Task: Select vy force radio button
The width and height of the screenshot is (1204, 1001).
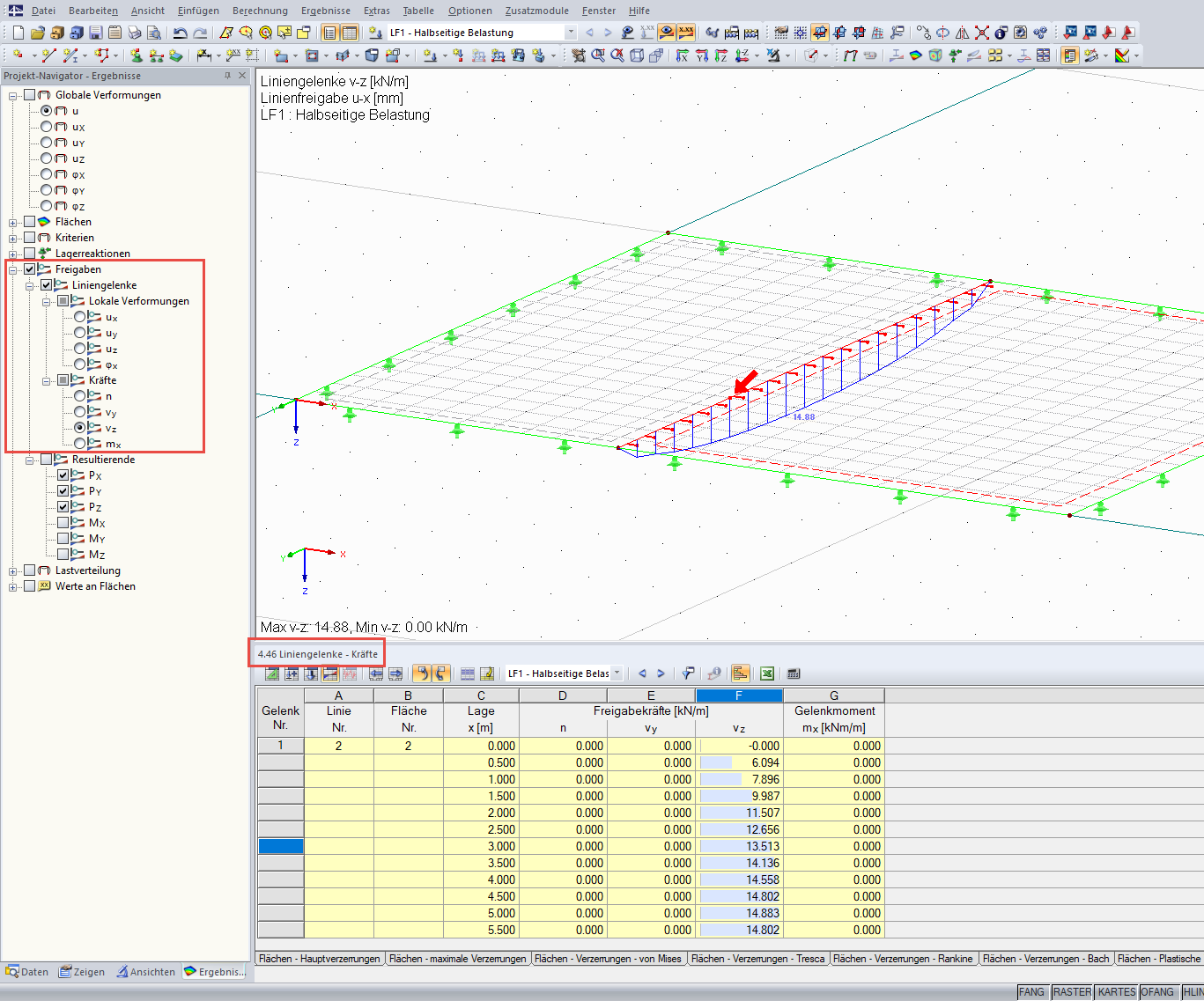Action: (80, 412)
